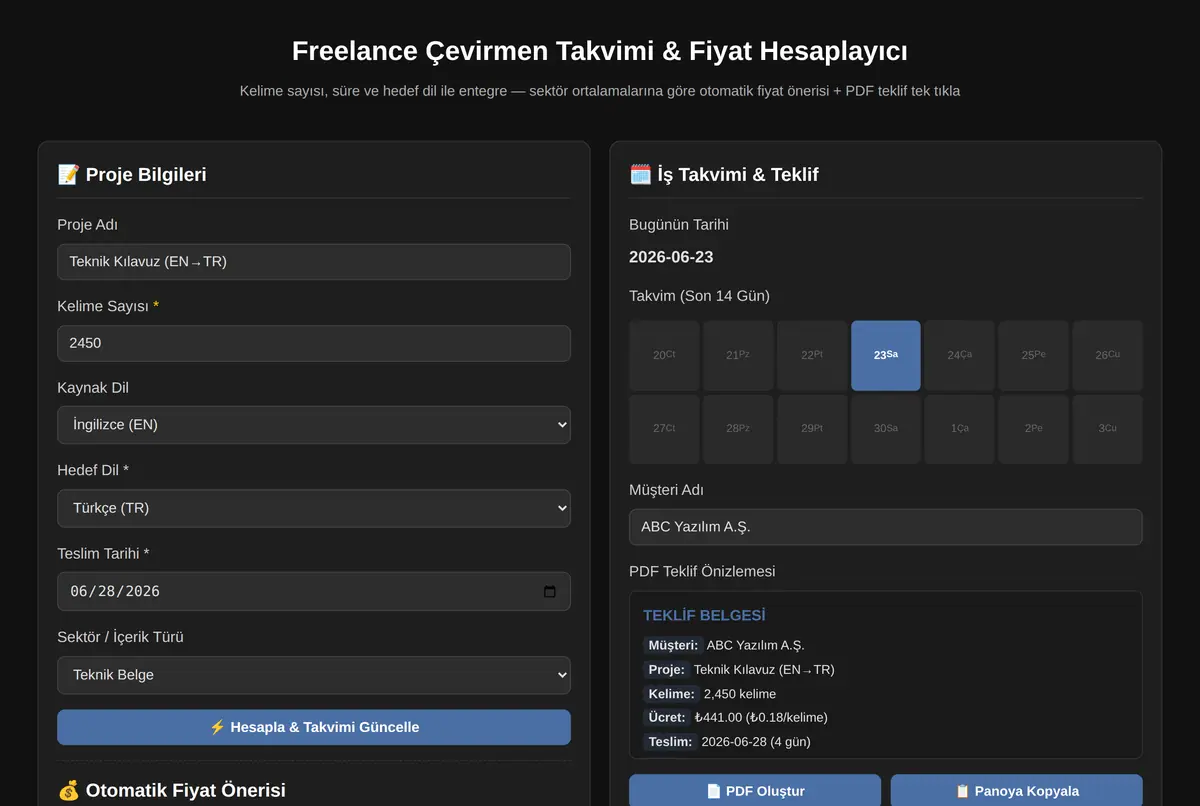Select highlighted calendar day 23 Sa
1200x806 pixels.
pos(886,355)
